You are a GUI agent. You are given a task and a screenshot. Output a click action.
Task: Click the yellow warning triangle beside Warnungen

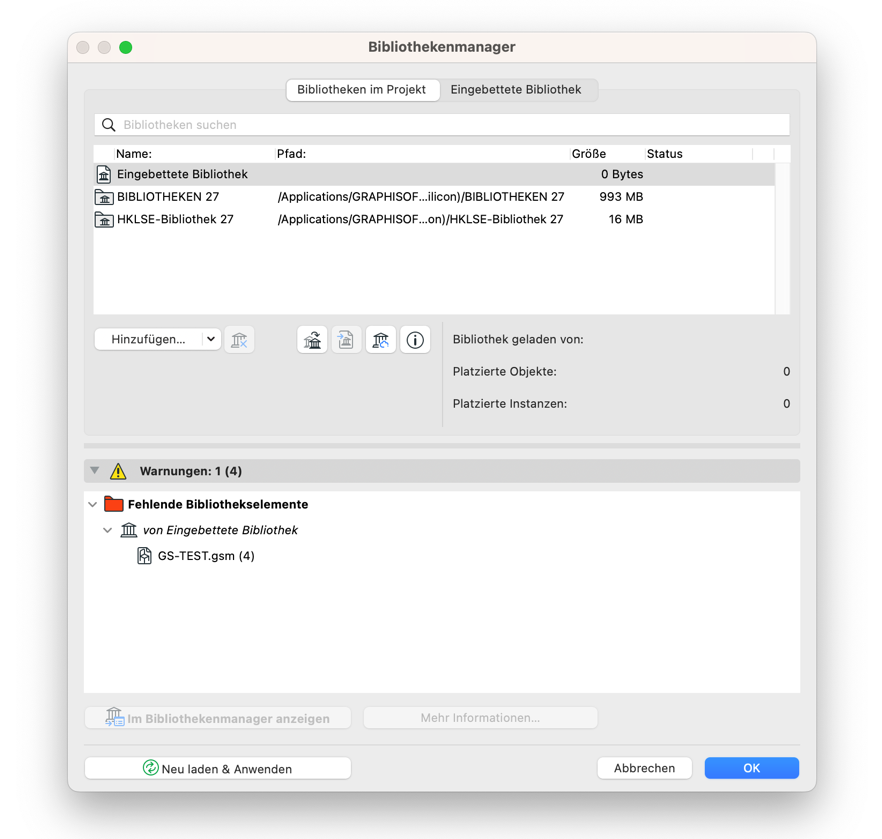(119, 470)
